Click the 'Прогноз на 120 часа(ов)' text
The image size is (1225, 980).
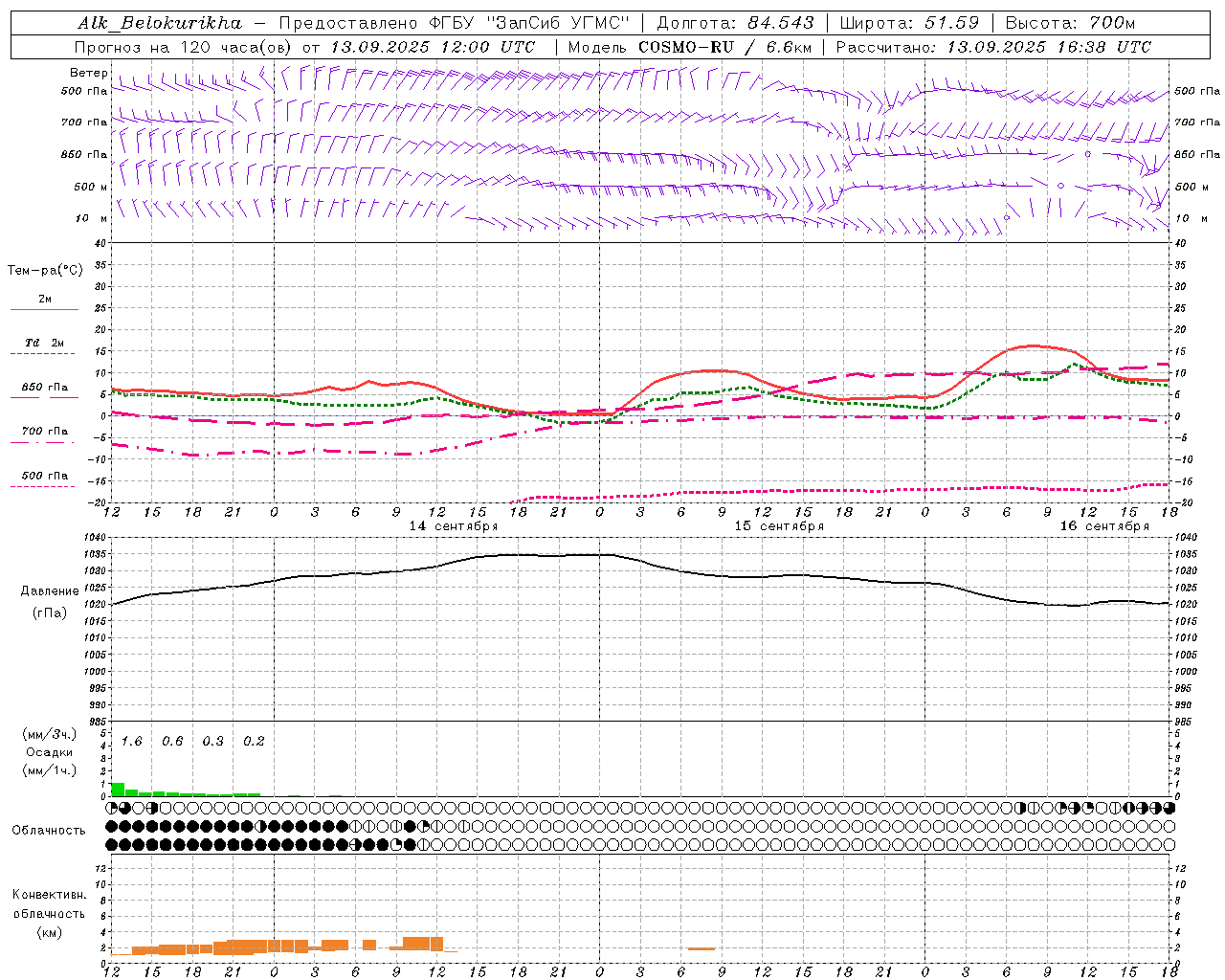185,47
